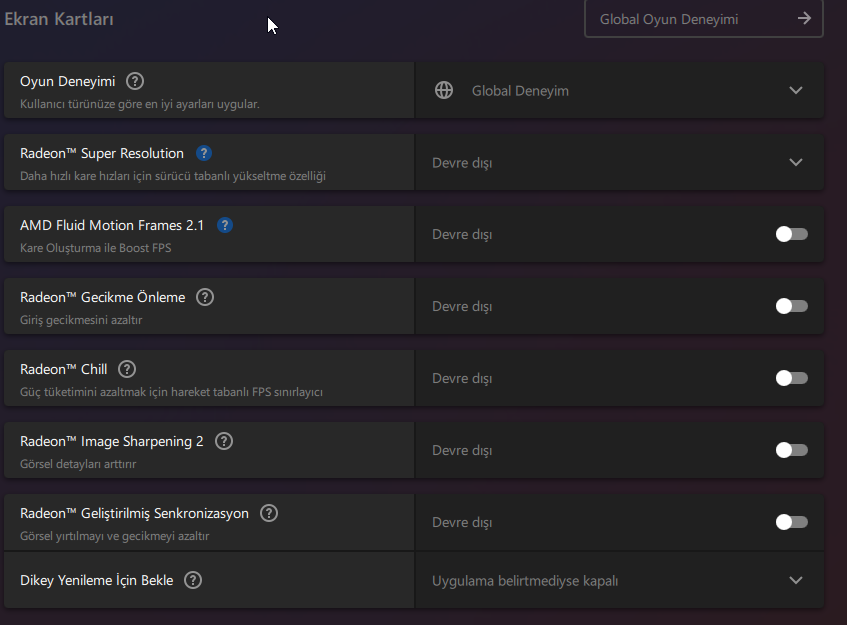The width and height of the screenshot is (847, 625).
Task: Open help for Dikey Yenileme İçin Bekle
Action: pyautogui.click(x=193, y=580)
